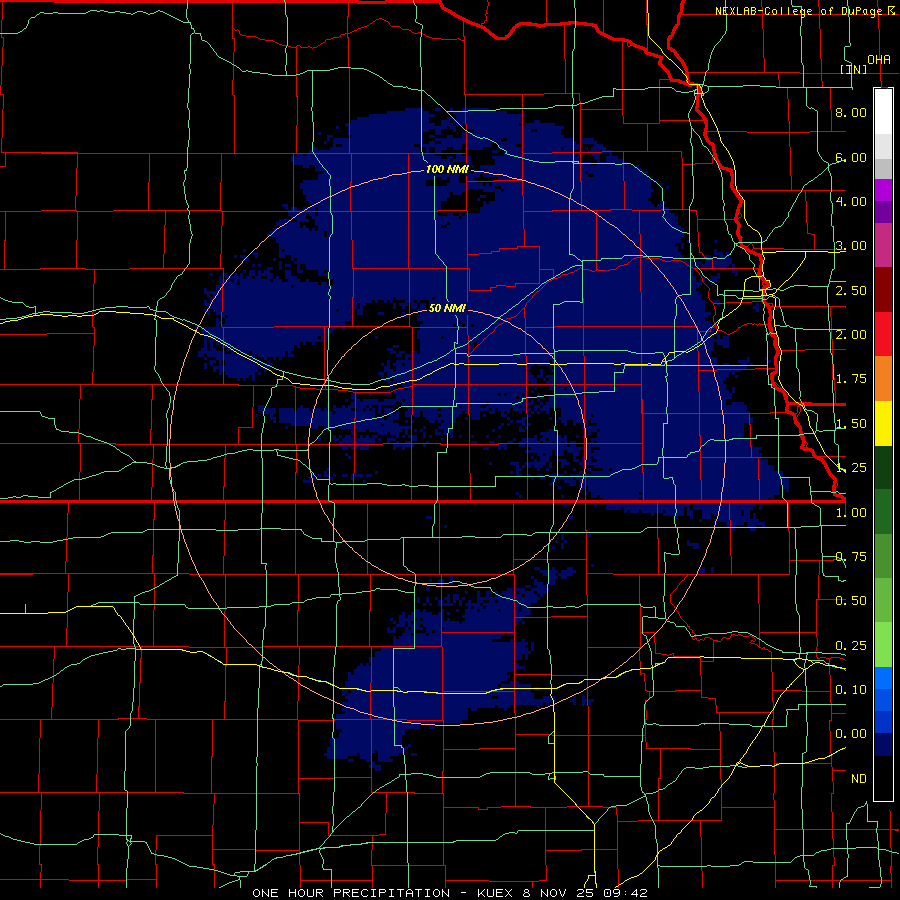This screenshot has width=900, height=900.
Task: Click the NEXLAB-College of DuPage credit text
Action: (x=798, y=11)
